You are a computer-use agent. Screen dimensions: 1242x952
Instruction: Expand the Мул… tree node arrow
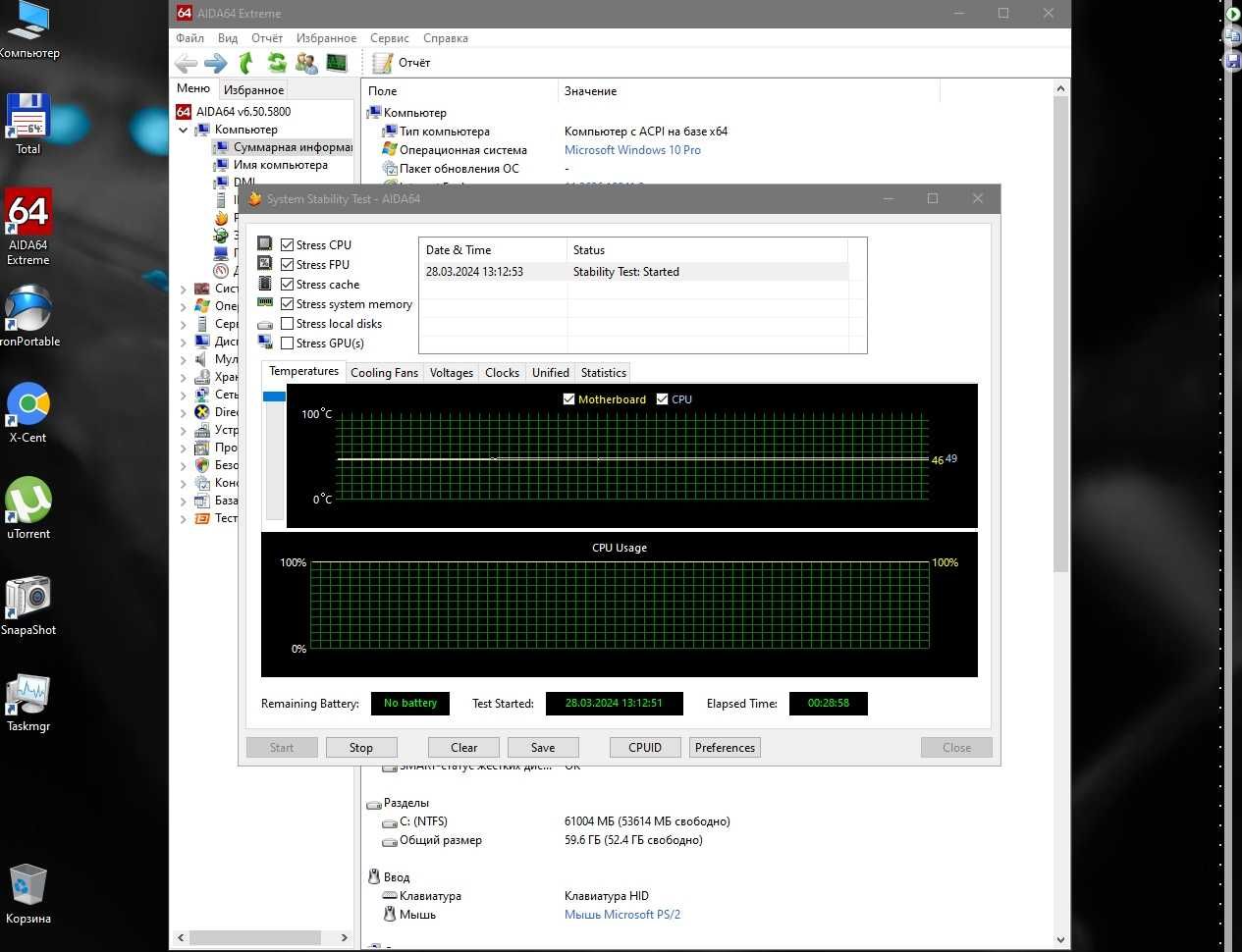click(x=184, y=359)
